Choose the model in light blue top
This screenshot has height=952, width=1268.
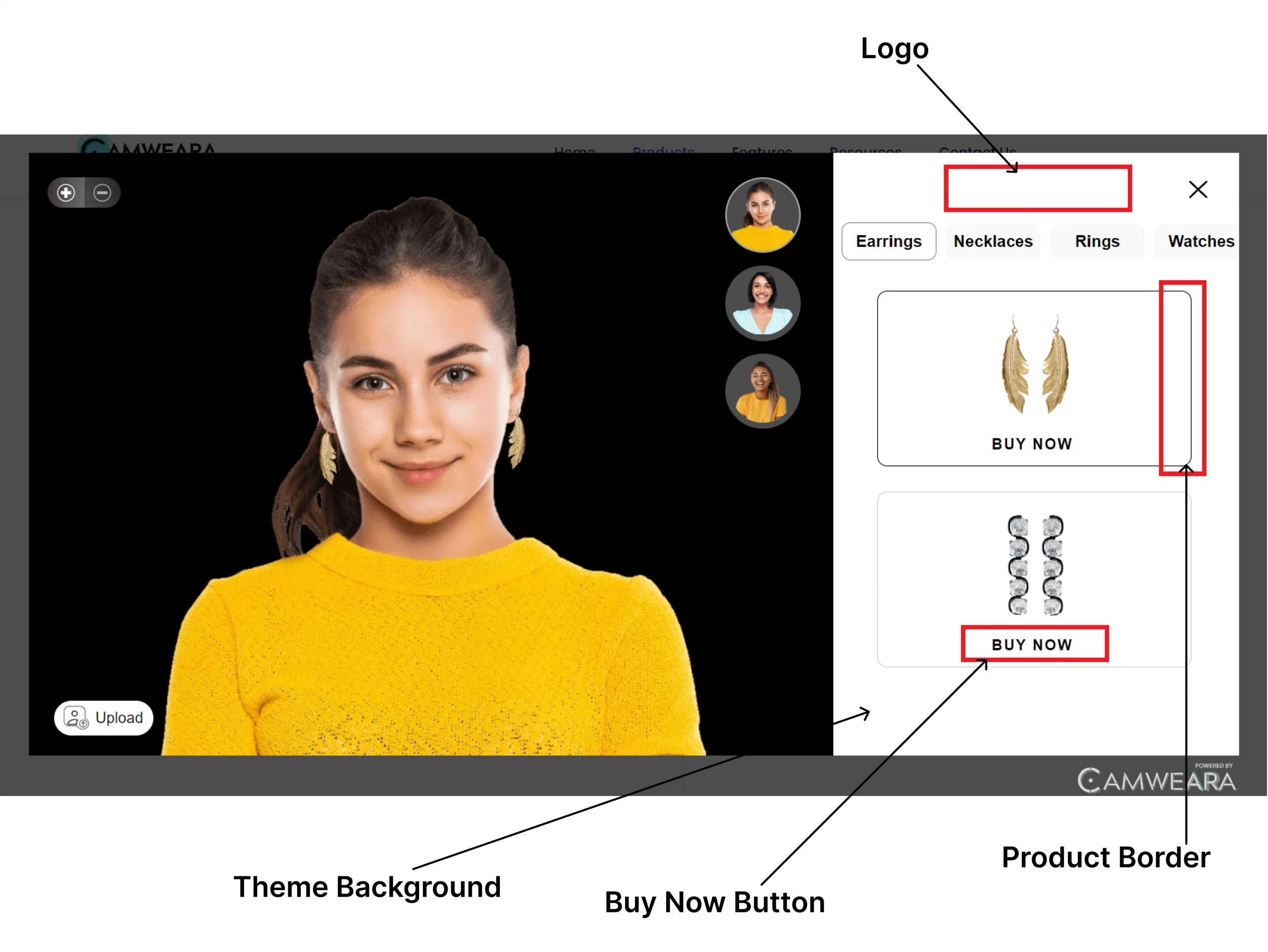tap(762, 303)
